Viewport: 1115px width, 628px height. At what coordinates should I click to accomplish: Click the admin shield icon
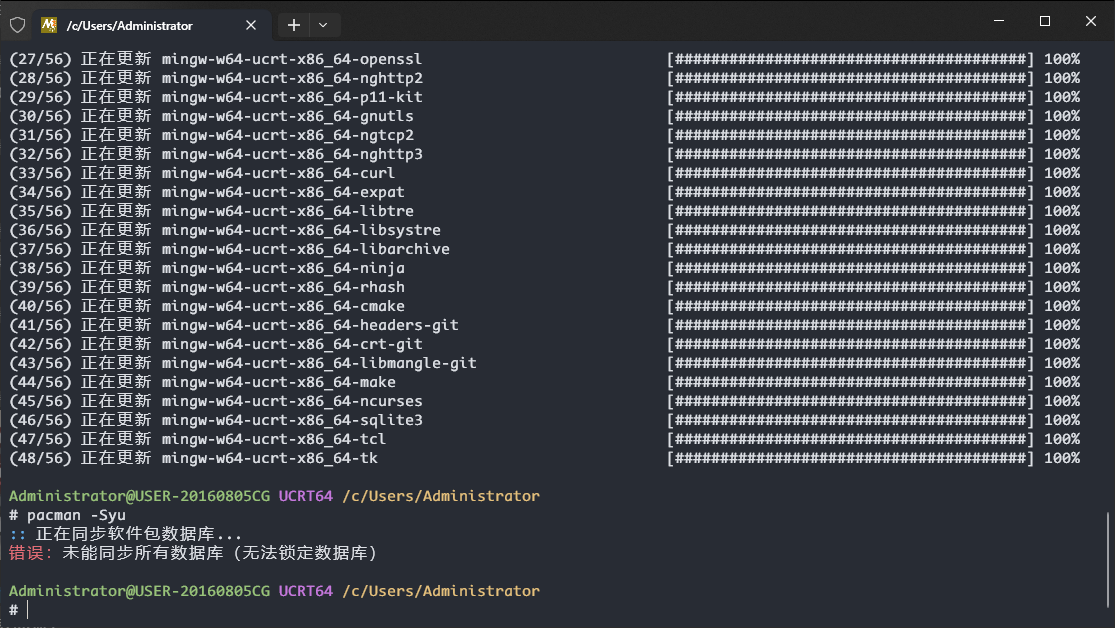17,25
